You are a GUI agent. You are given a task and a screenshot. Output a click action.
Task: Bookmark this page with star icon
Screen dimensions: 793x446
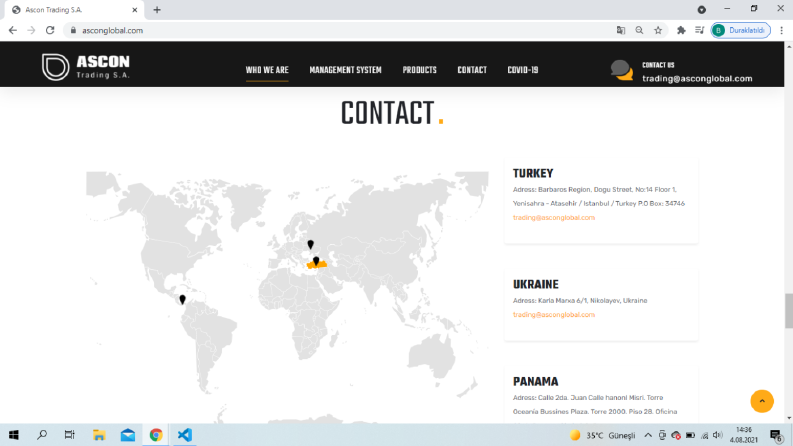(658, 30)
